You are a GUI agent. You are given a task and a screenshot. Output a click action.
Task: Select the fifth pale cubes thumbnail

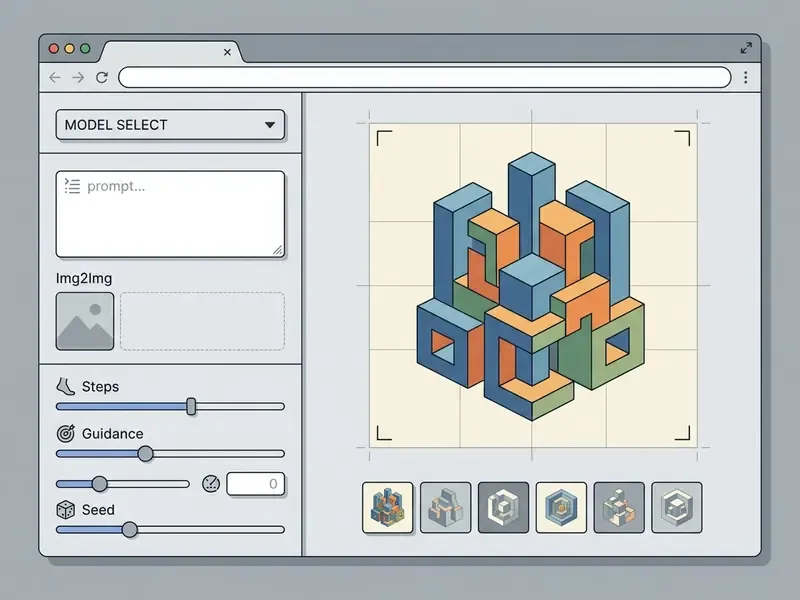click(619, 508)
